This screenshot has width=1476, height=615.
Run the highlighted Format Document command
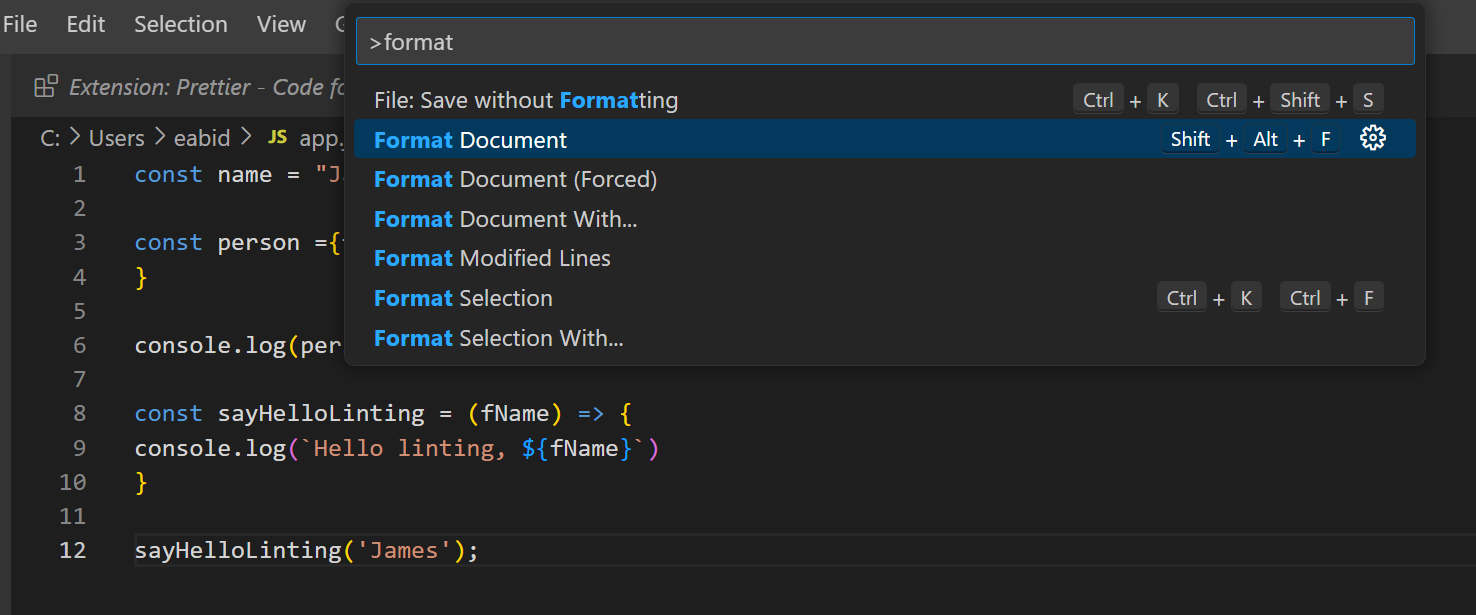[x=470, y=140]
